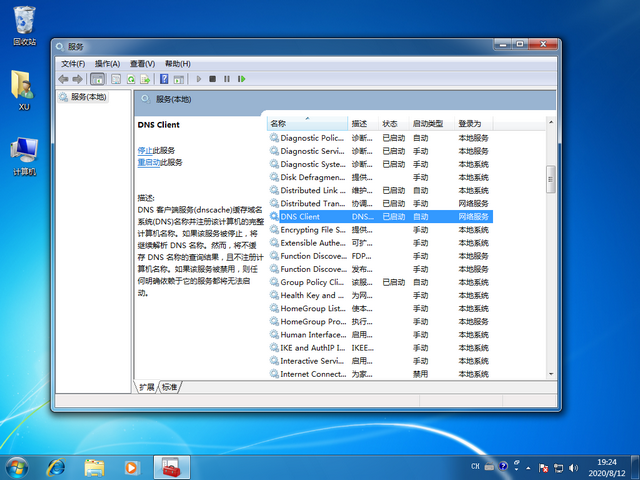The image size is (640, 480).
Task: Open the 查看(V) menu
Action: (x=142, y=64)
